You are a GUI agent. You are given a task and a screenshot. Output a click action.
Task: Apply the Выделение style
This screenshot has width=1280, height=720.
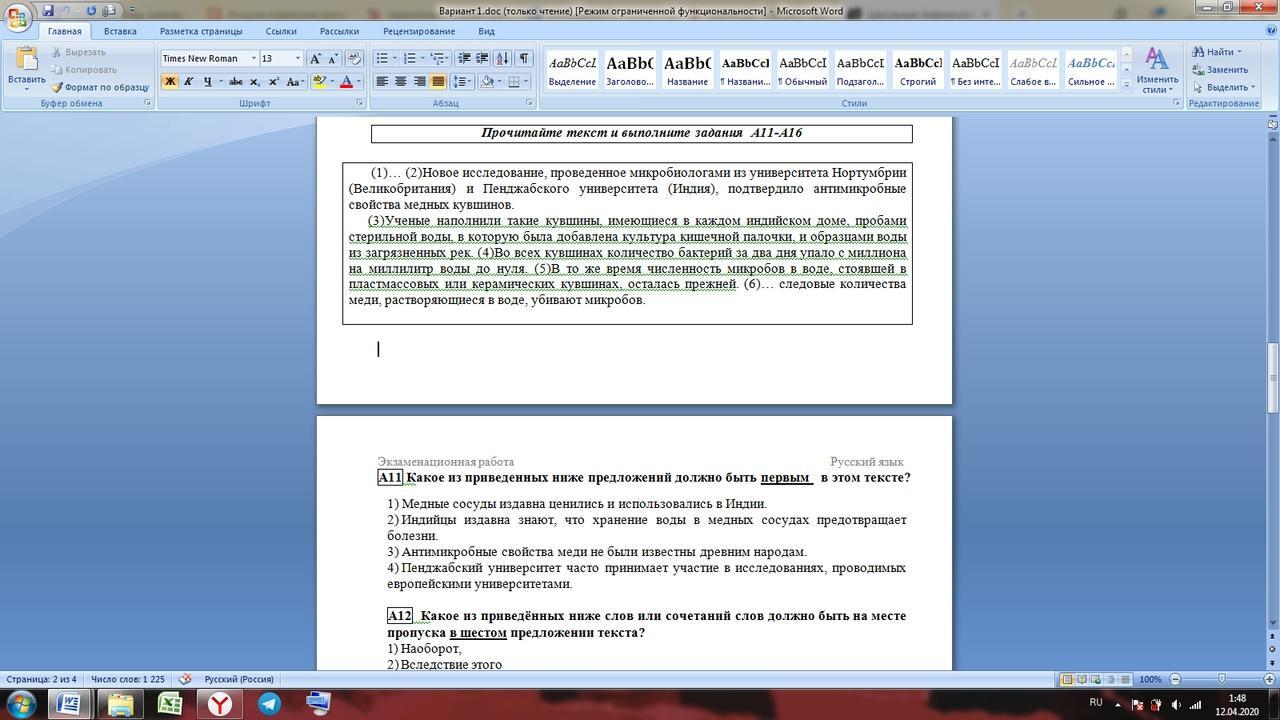572,70
